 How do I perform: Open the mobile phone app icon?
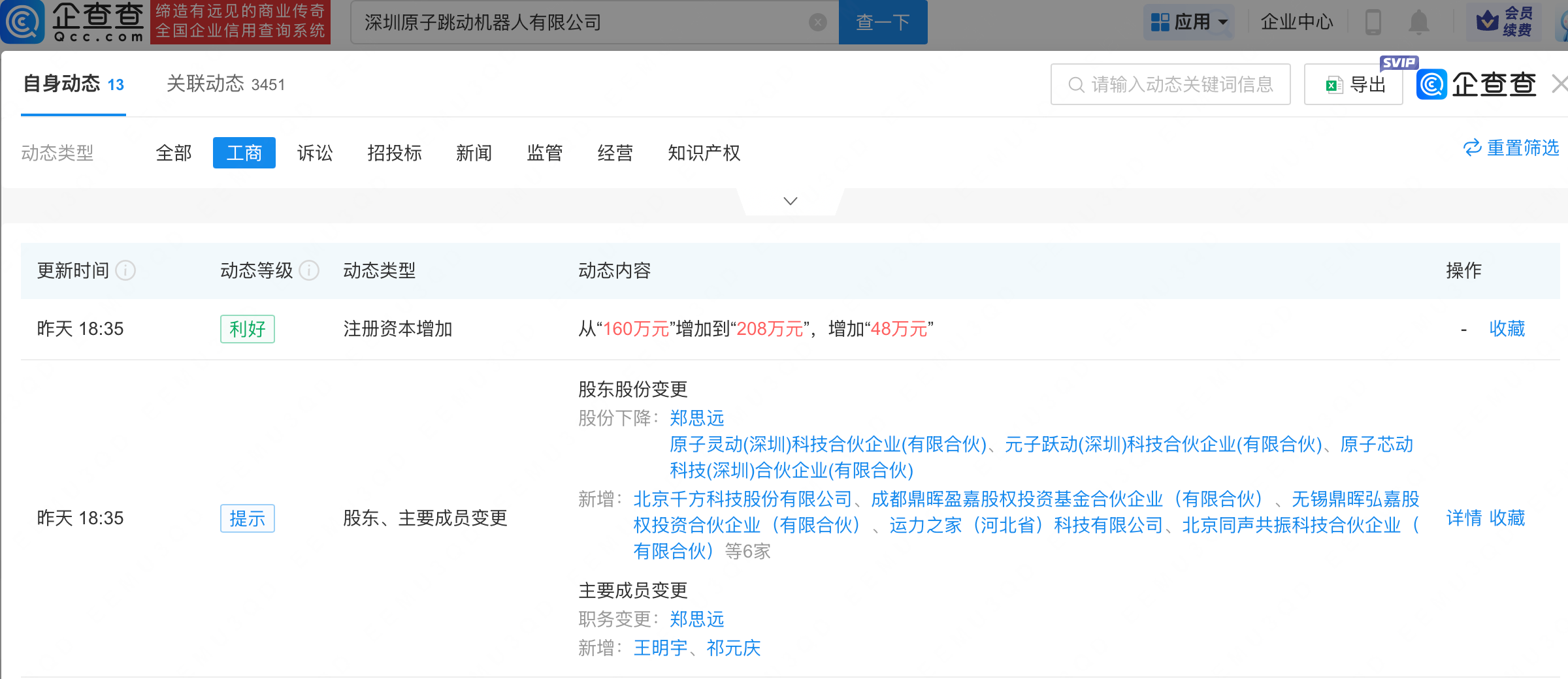pos(1373,23)
